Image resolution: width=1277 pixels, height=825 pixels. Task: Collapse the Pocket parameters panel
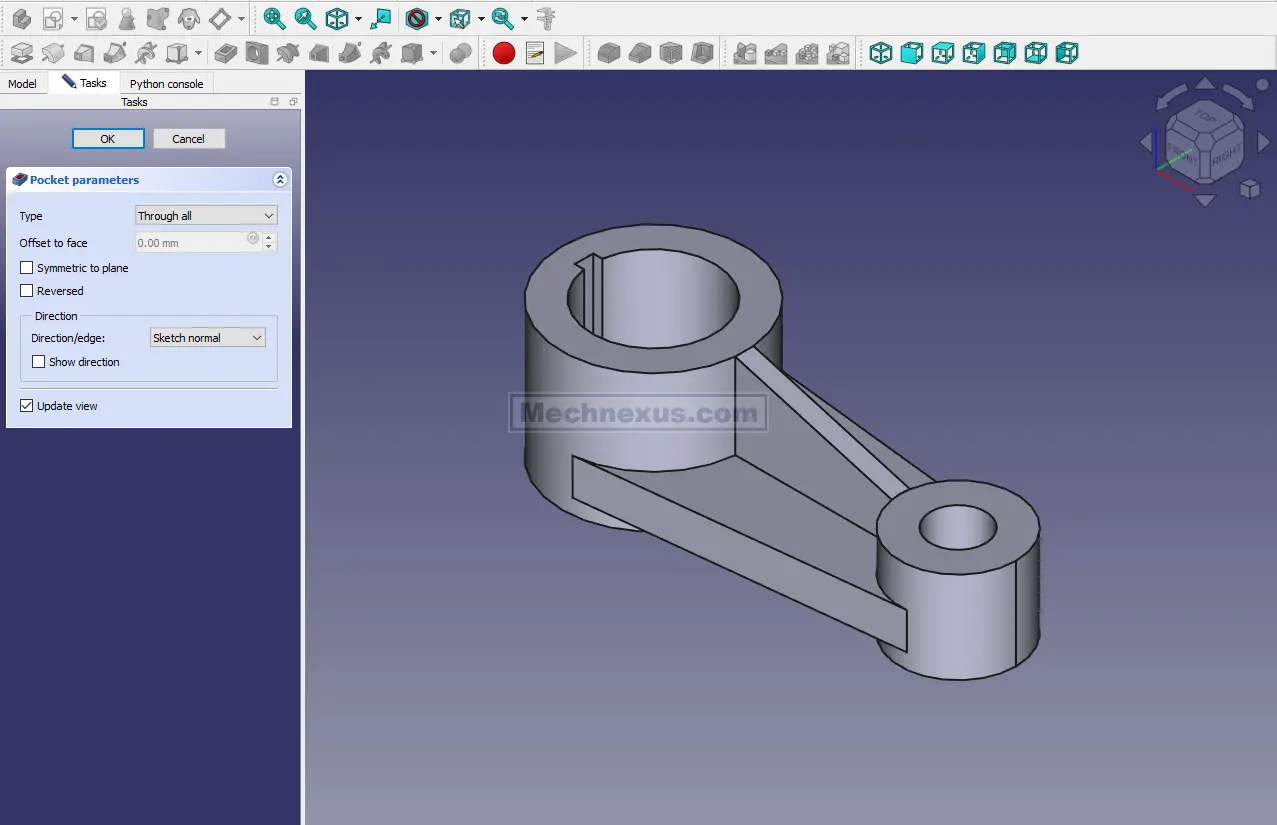280,180
